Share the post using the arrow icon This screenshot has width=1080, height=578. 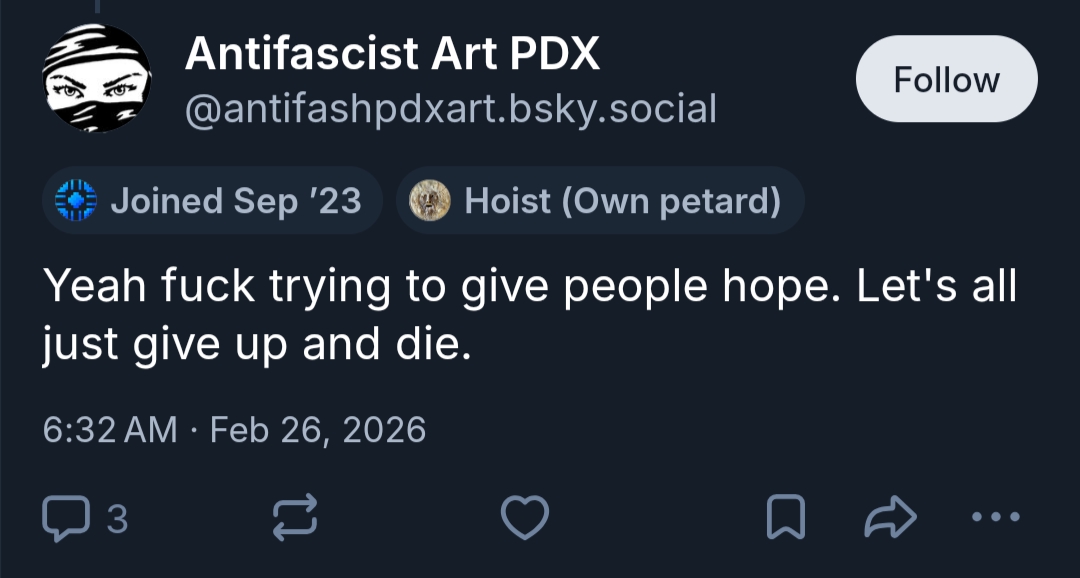890,517
